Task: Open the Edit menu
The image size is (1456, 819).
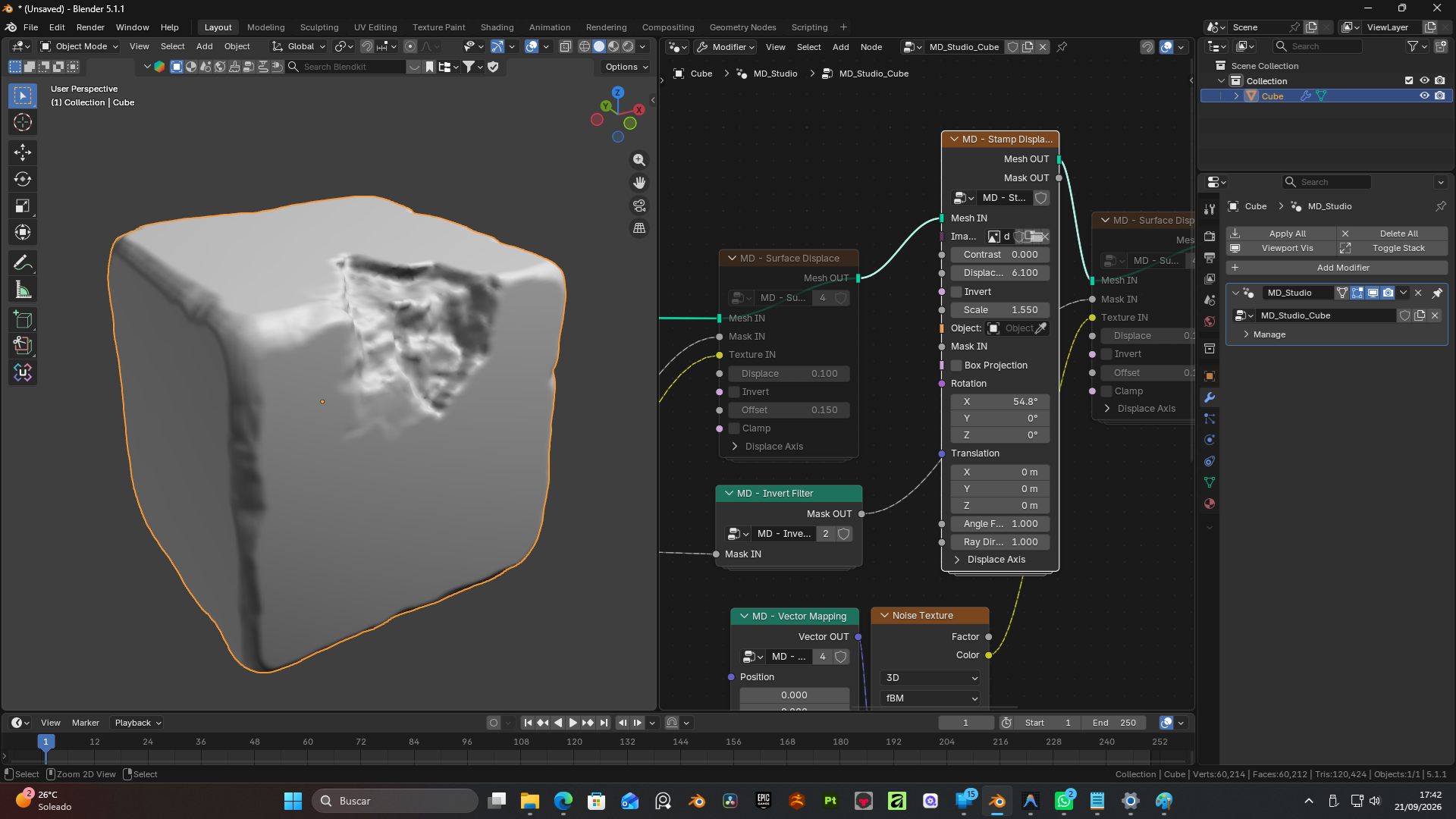Action: (57, 27)
